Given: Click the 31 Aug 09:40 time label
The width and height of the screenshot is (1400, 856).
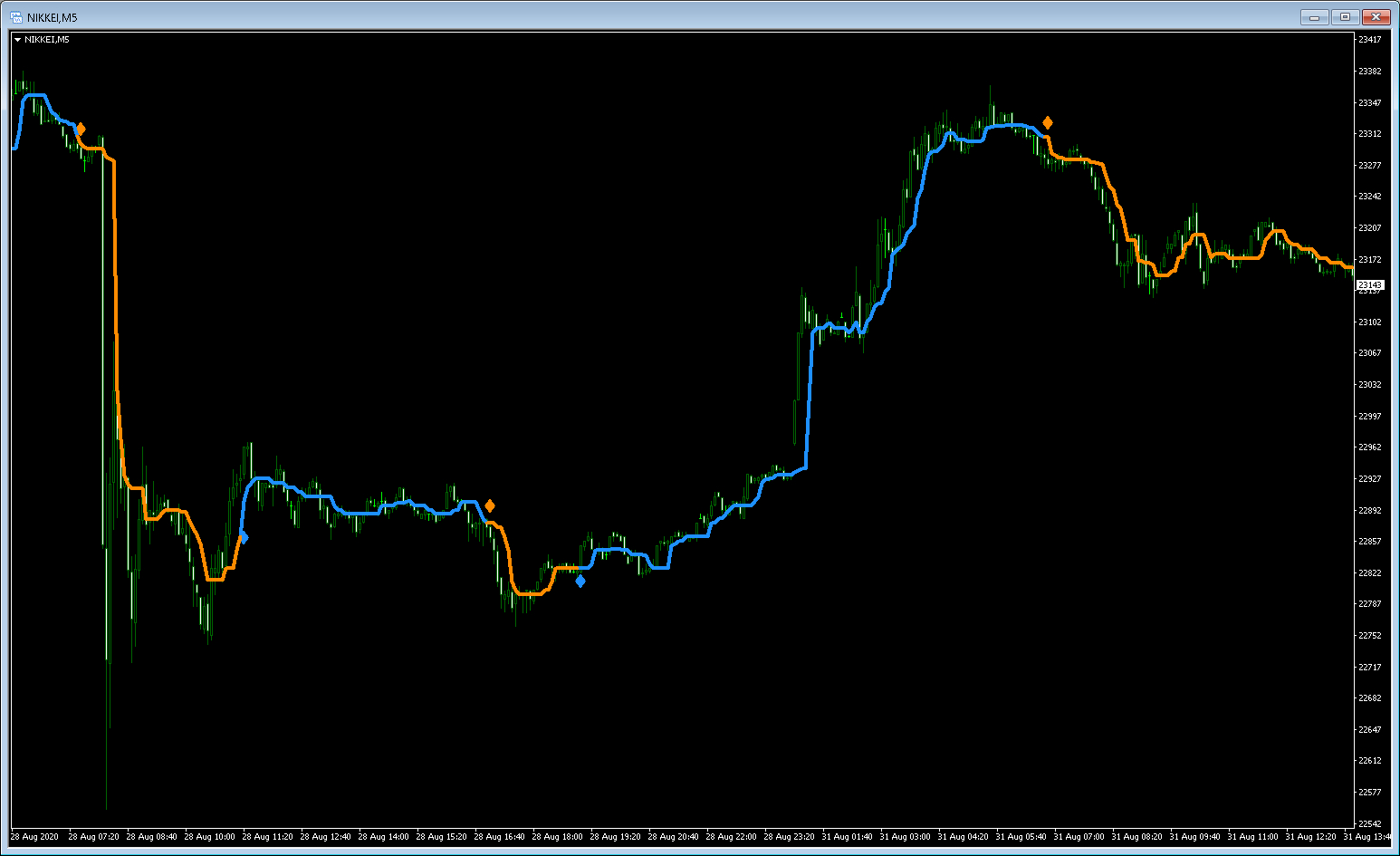Looking at the screenshot, I should coord(1194,837).
